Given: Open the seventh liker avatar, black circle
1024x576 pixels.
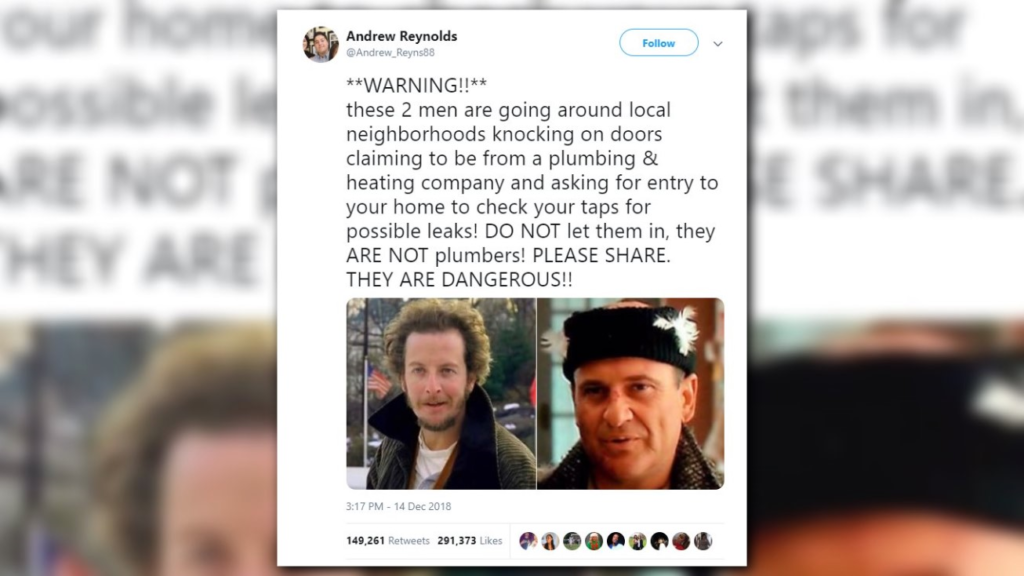Looking at the screenshot, I should tap(659, 541).
